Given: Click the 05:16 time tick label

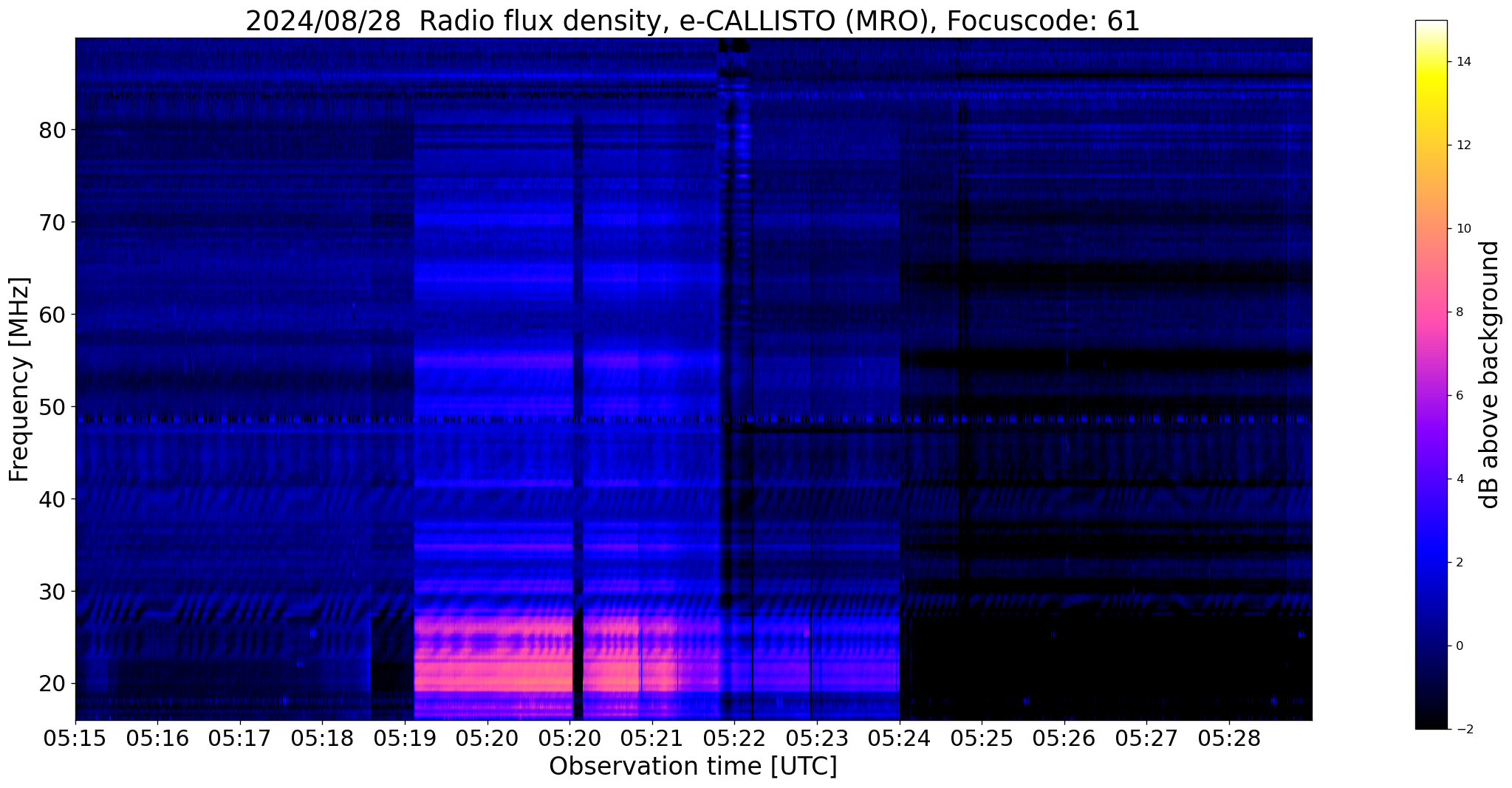Looking at the screenshot, I should (x=157, y=738).
